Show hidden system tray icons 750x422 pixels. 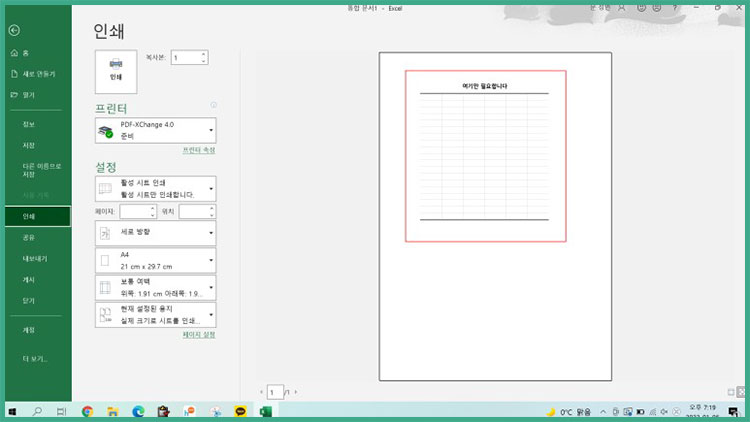point(603,412)
